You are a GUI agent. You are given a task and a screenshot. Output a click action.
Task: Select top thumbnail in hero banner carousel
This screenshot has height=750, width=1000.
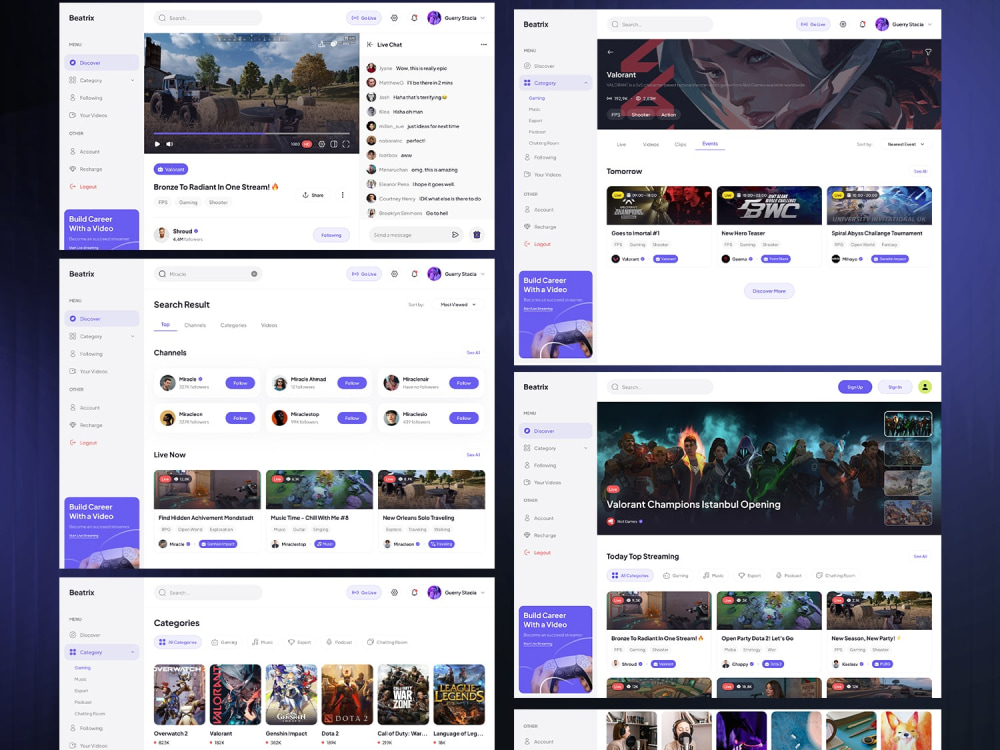pyautogui.click(x=908, y=424)
